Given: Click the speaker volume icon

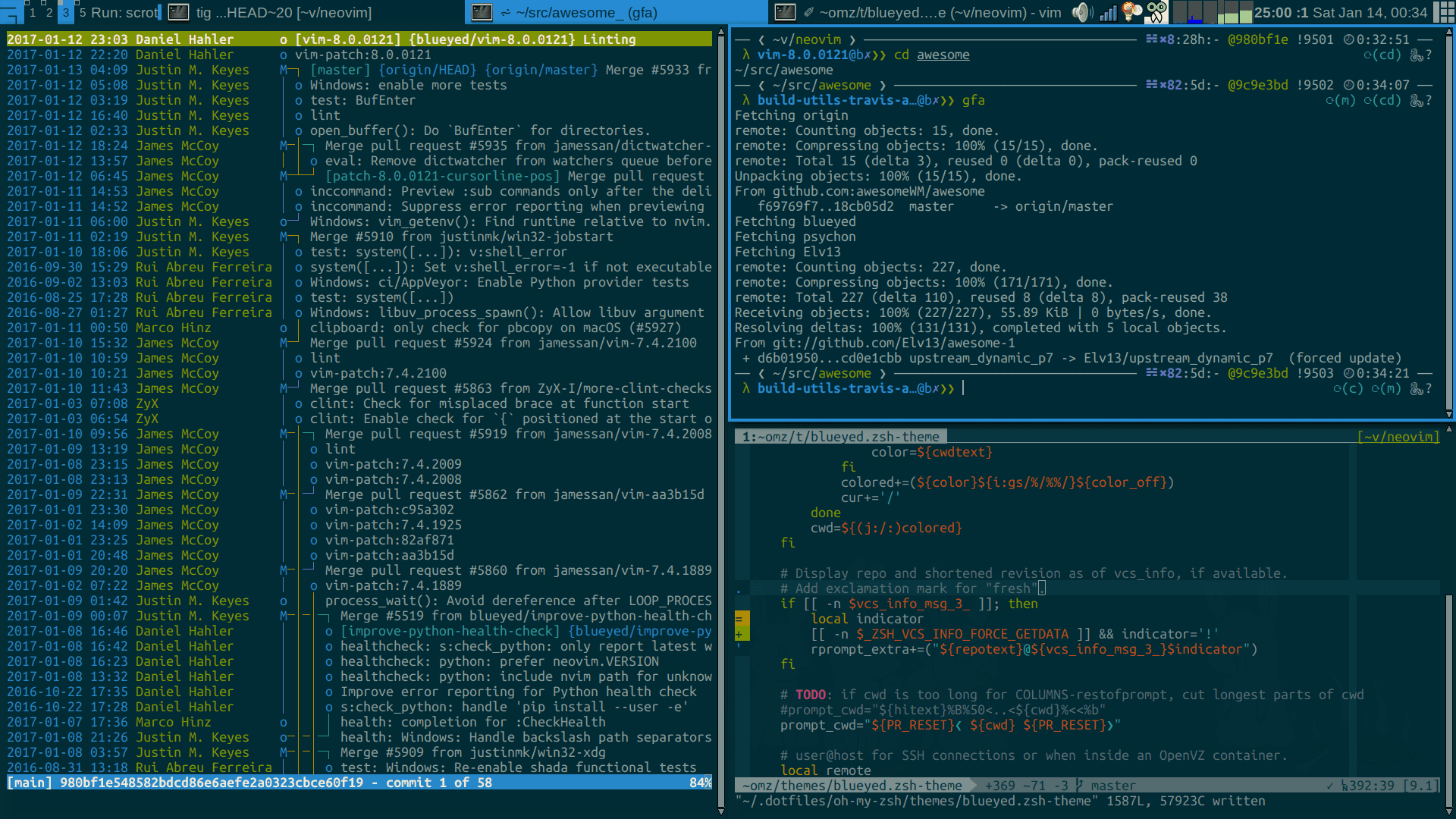Looking at the screenshot, I should coord(1081,12).
